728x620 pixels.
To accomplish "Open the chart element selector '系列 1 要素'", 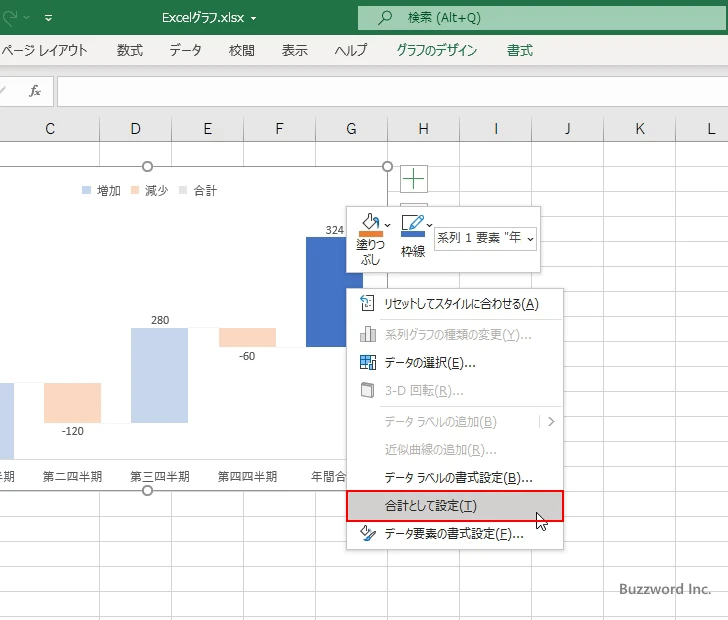I will (x=485, y=238).
